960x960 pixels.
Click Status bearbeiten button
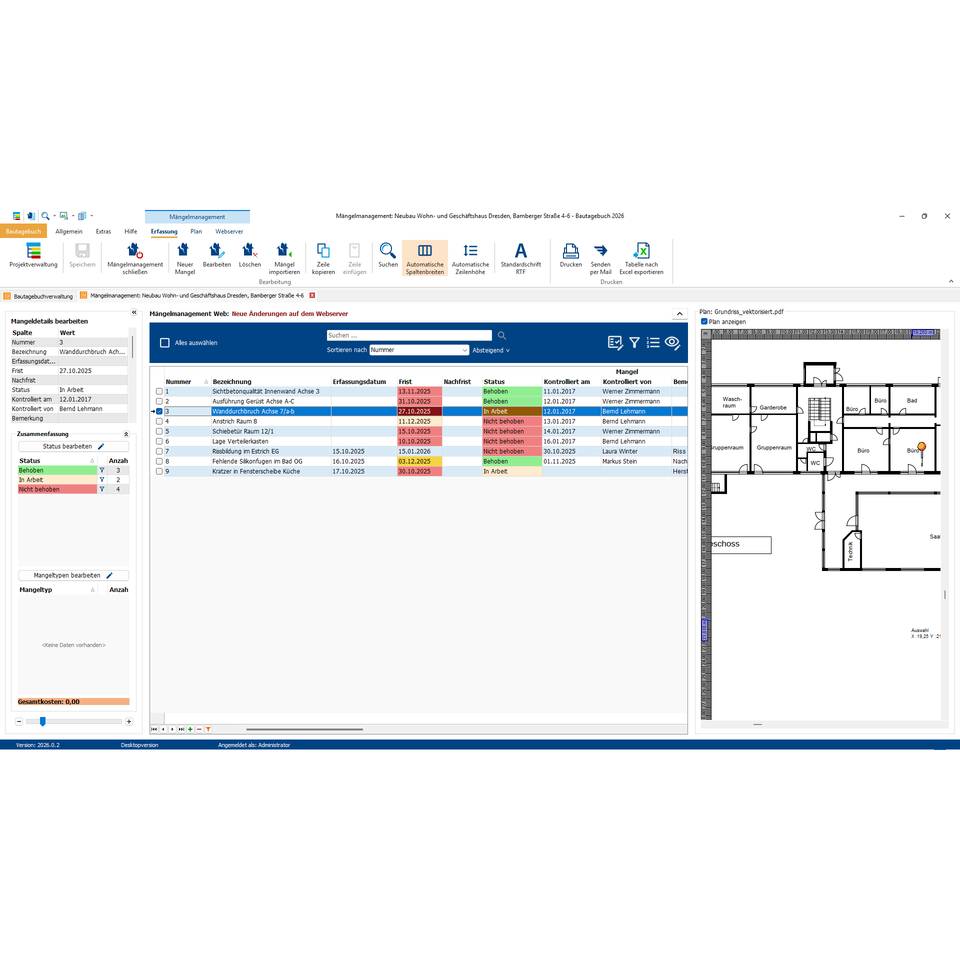[73, 446]
